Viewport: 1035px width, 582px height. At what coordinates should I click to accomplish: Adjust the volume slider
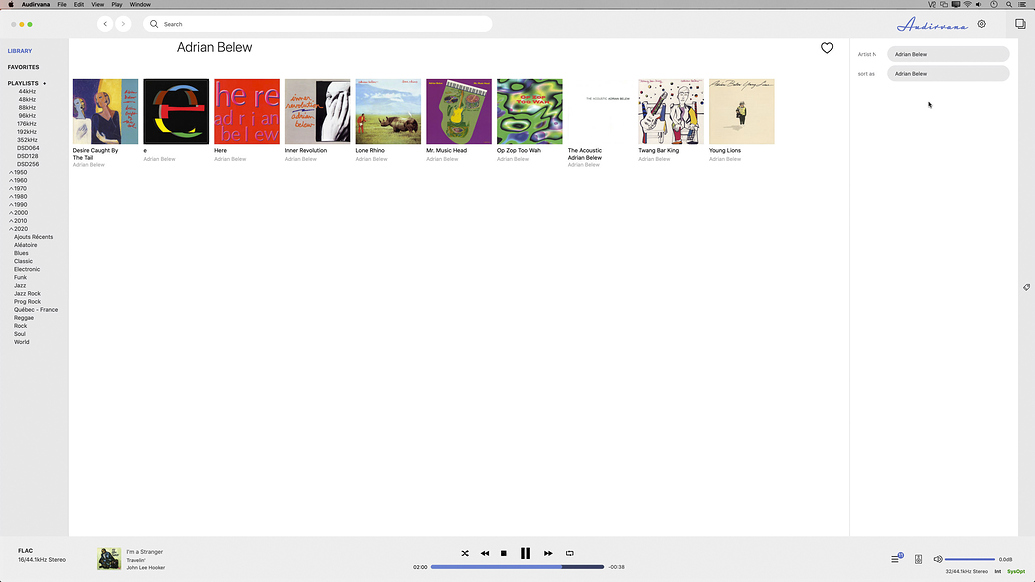(970, 560)
